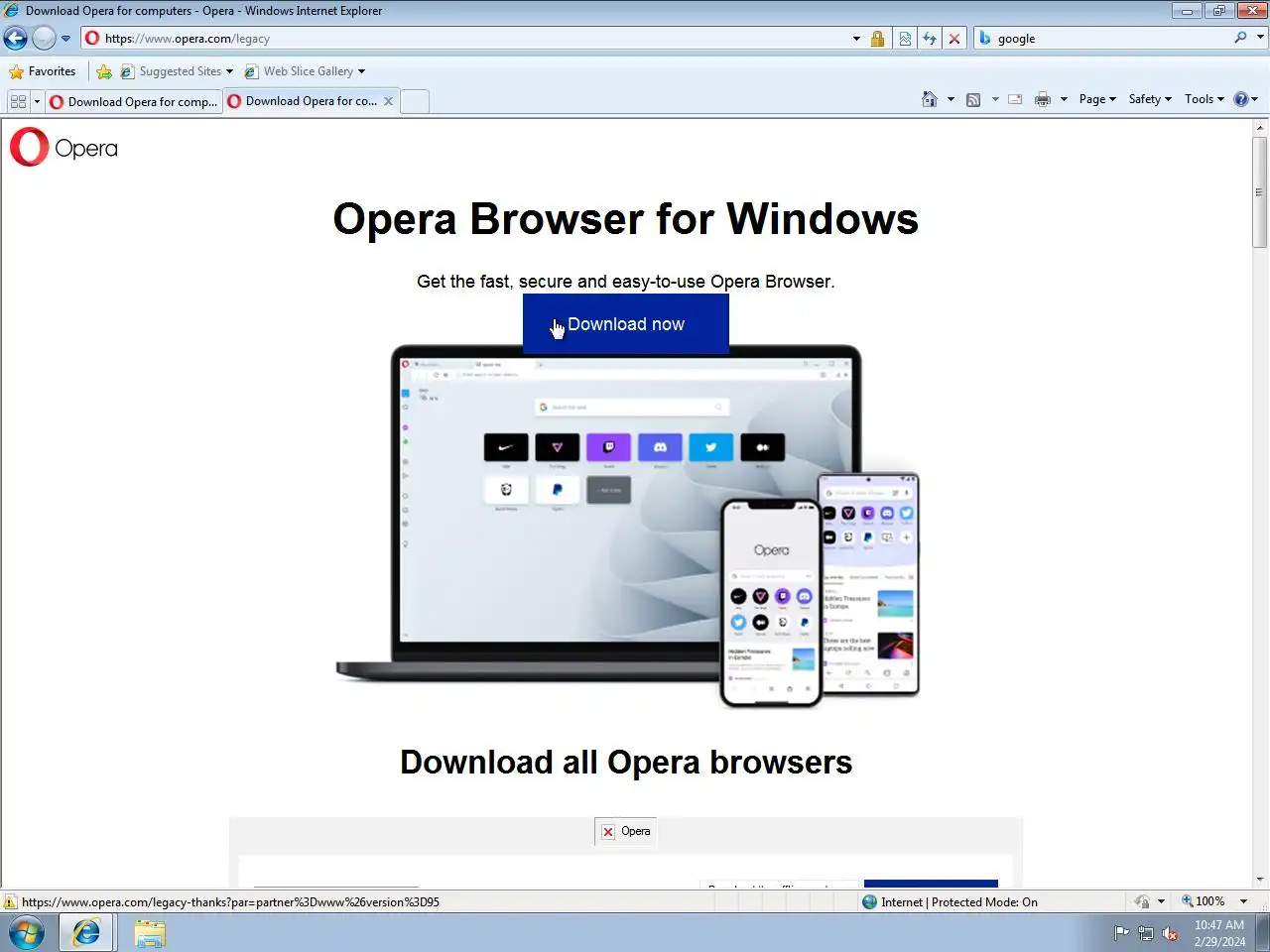Go back using the Back arrow button
This screenshot has width=1270, height=952.
pos(15,39)
